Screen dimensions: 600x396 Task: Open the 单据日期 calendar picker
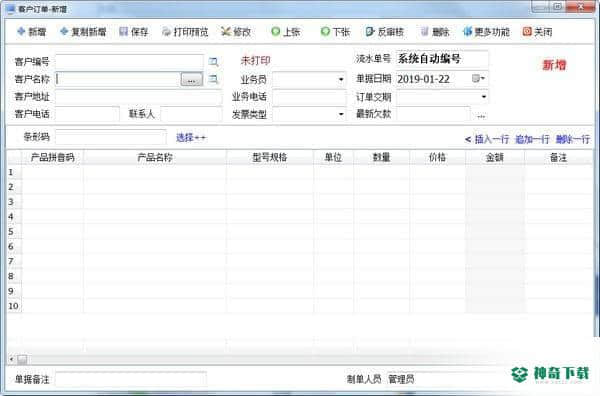(x=478, y=79)
